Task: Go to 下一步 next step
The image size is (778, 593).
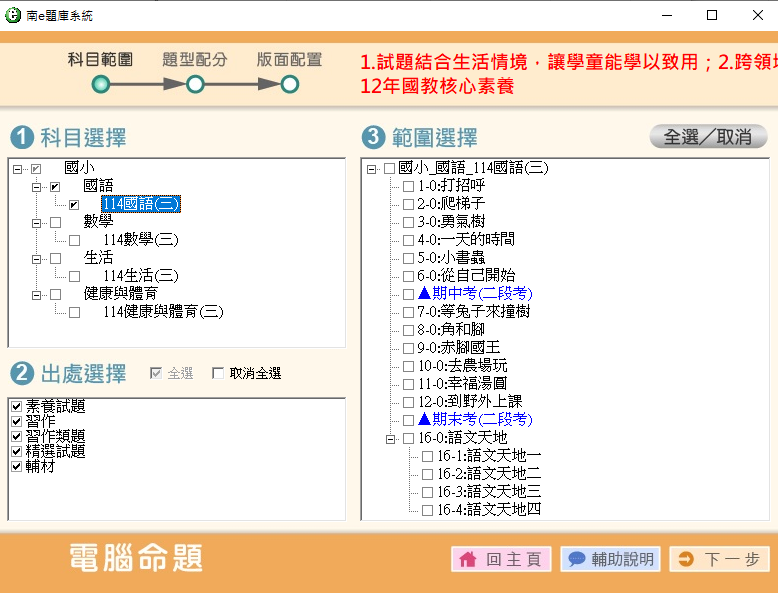Action: tap(720, 559)
